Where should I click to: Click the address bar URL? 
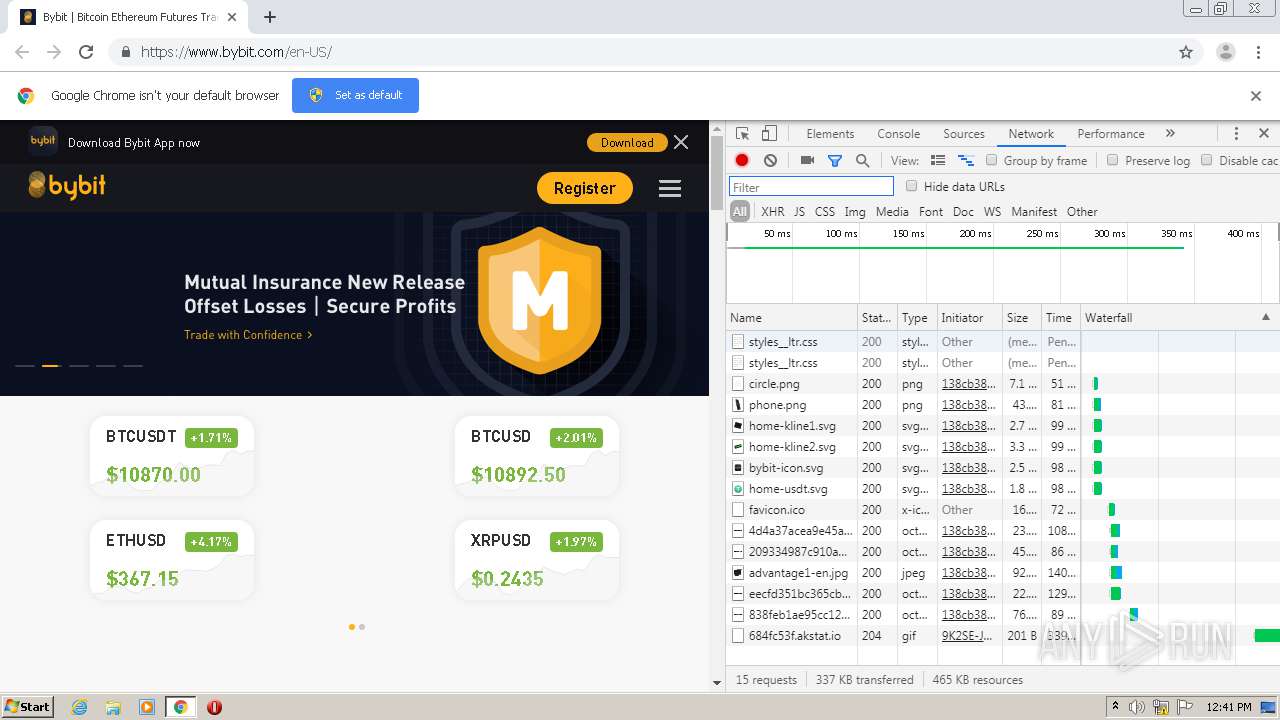point(236,52)
